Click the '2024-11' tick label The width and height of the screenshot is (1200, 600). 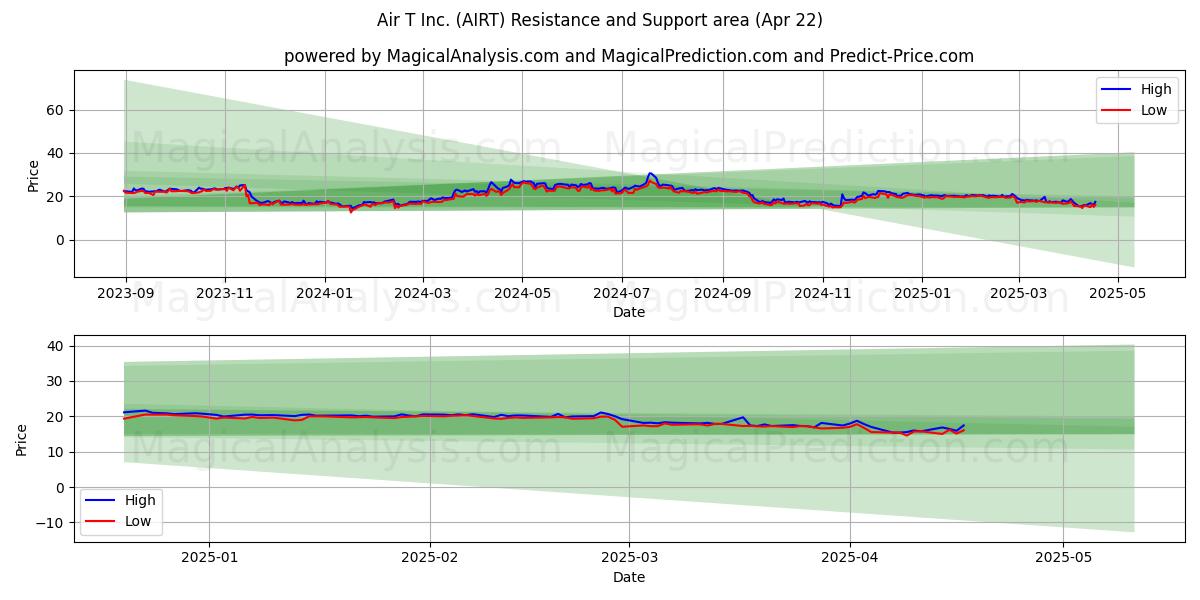[823, 293]
